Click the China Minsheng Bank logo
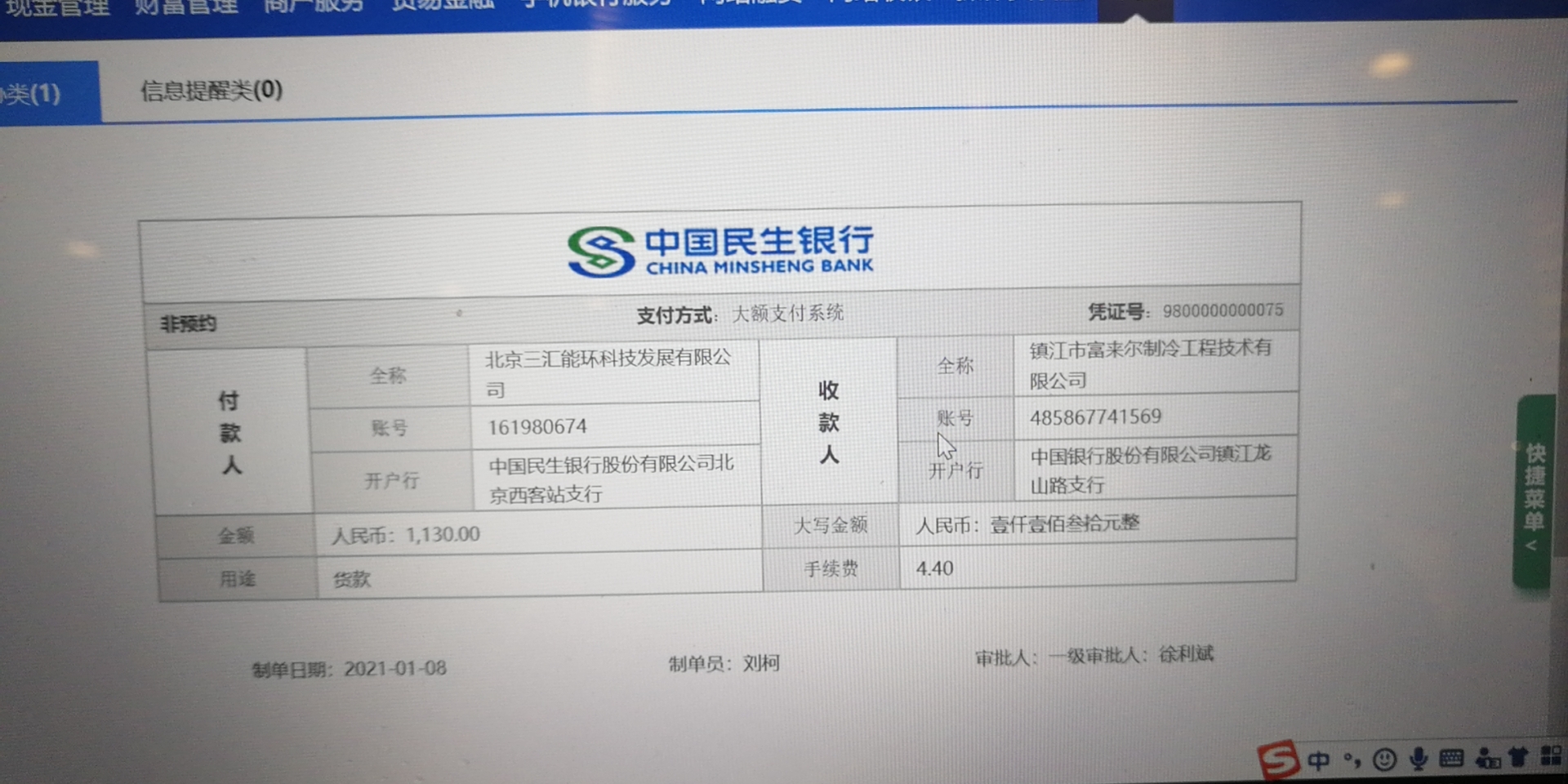1568x784 pixels. pyautogui.click(x=721, y=252)
